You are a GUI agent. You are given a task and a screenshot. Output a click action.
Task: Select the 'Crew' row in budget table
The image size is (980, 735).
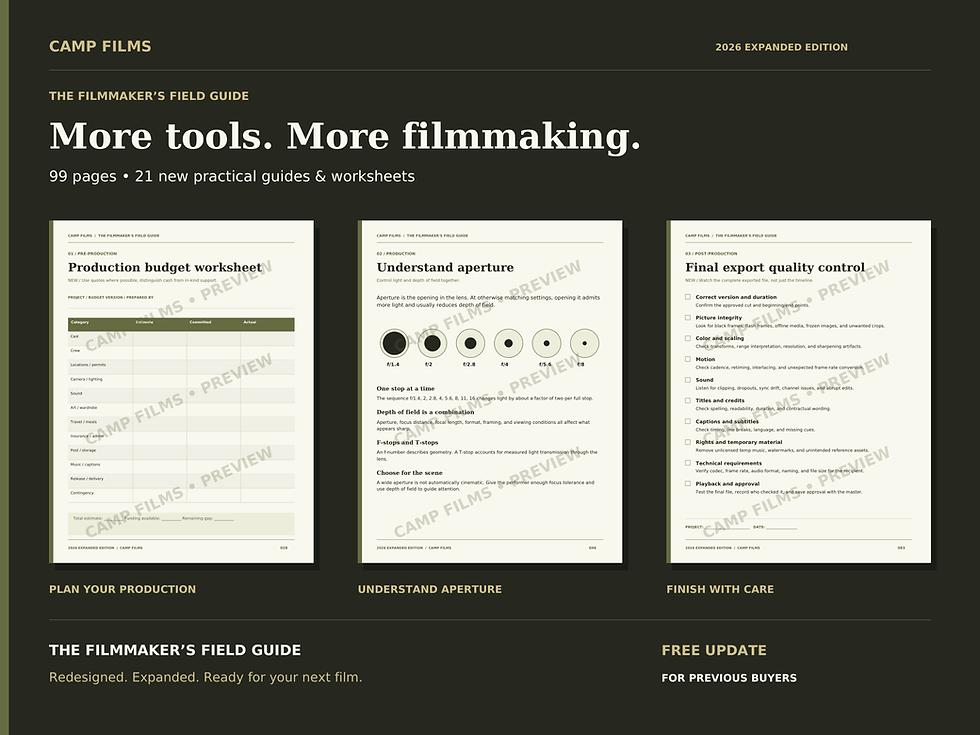click(x=181, y=352)
